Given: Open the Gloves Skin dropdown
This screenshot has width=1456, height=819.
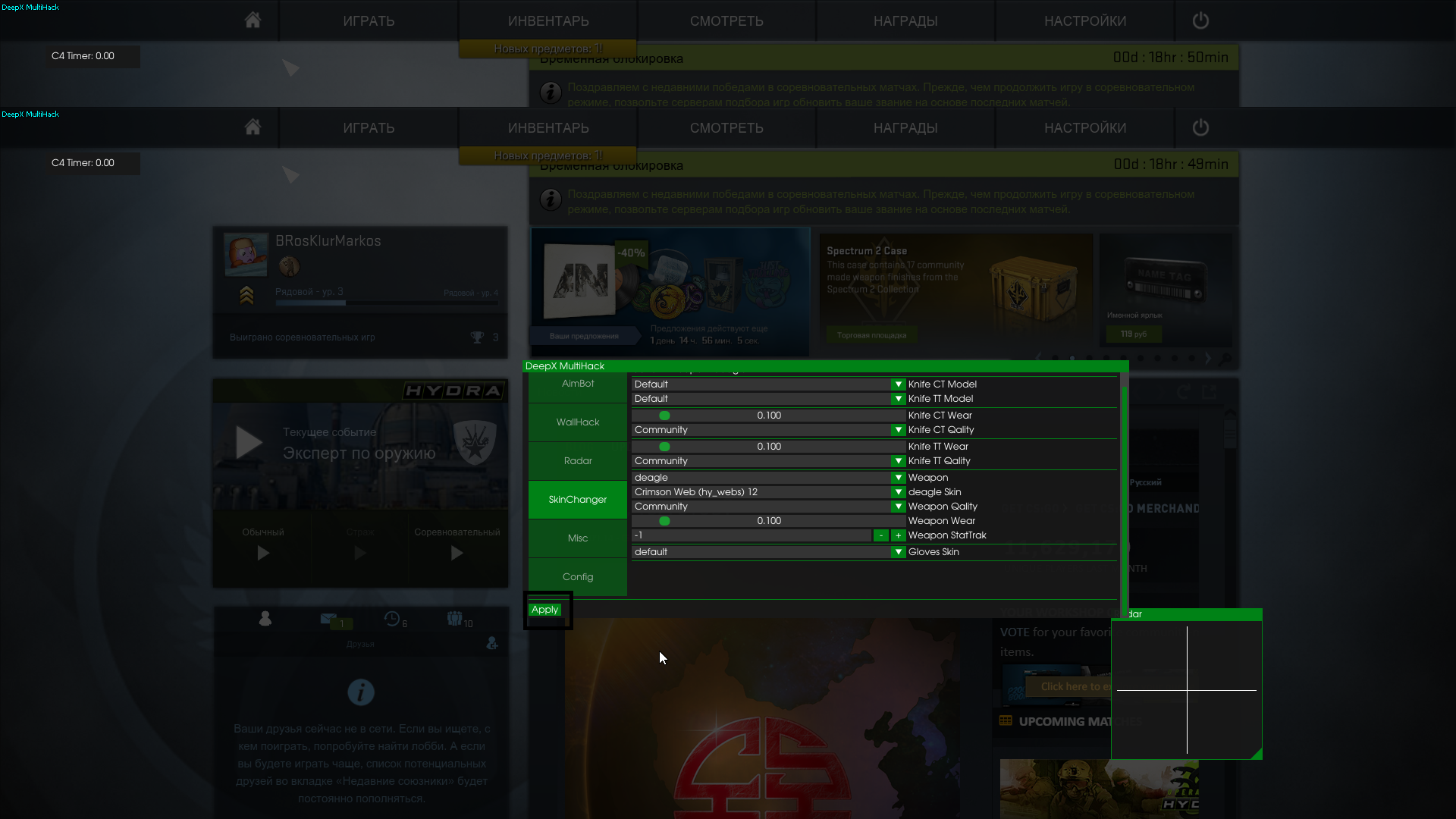Looking at the screenshot, I should pos(898,552).
